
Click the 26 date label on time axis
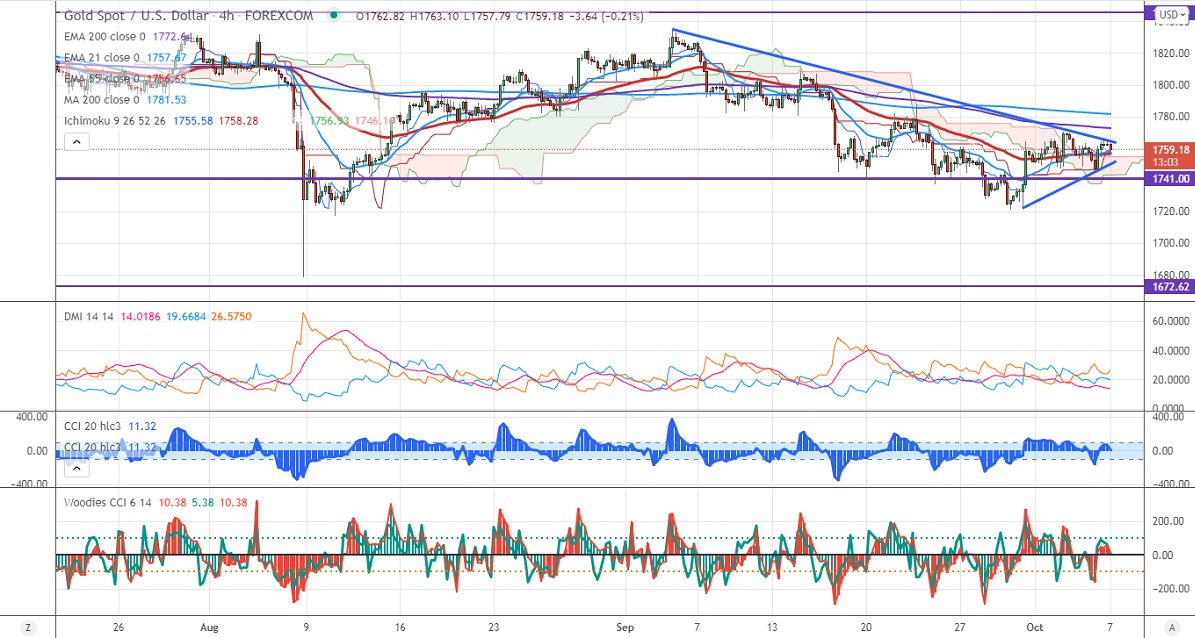[x=119, y=627]
